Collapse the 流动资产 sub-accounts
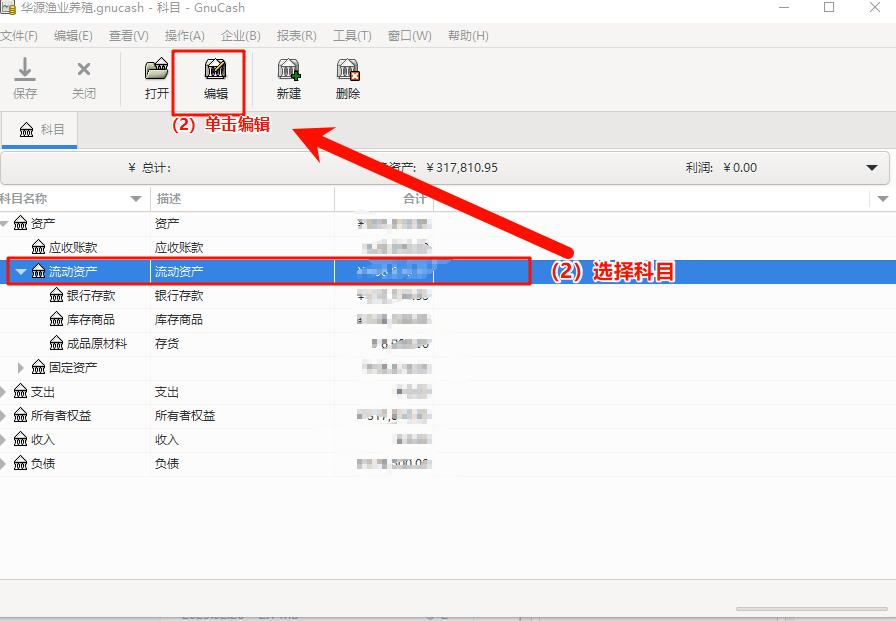 pos(21,271)
